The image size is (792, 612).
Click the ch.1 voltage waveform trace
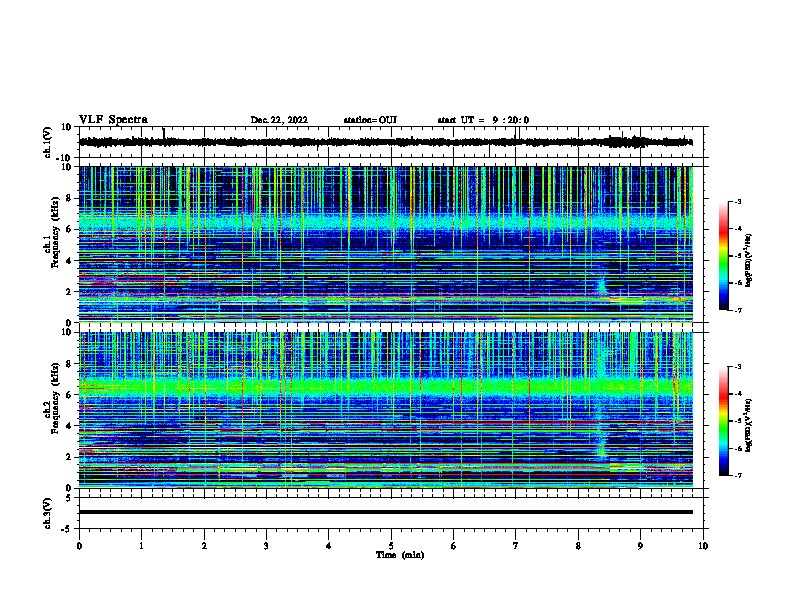tap(385, 142)
